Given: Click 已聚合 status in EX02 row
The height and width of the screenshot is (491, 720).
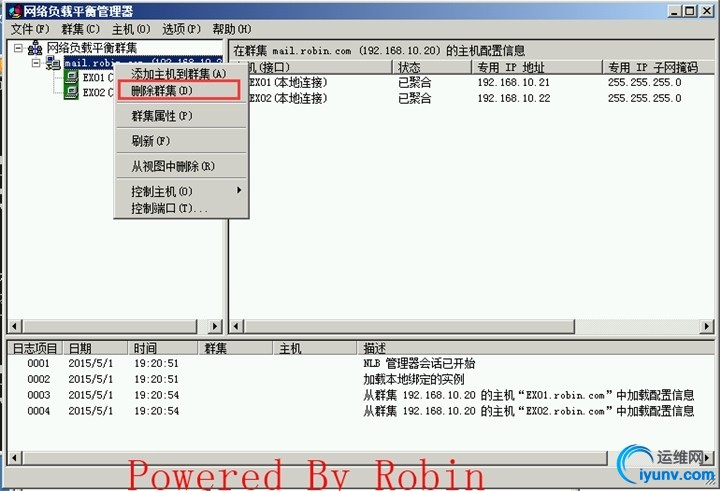Looking at the screenshot, I should (x=415, y=98).
